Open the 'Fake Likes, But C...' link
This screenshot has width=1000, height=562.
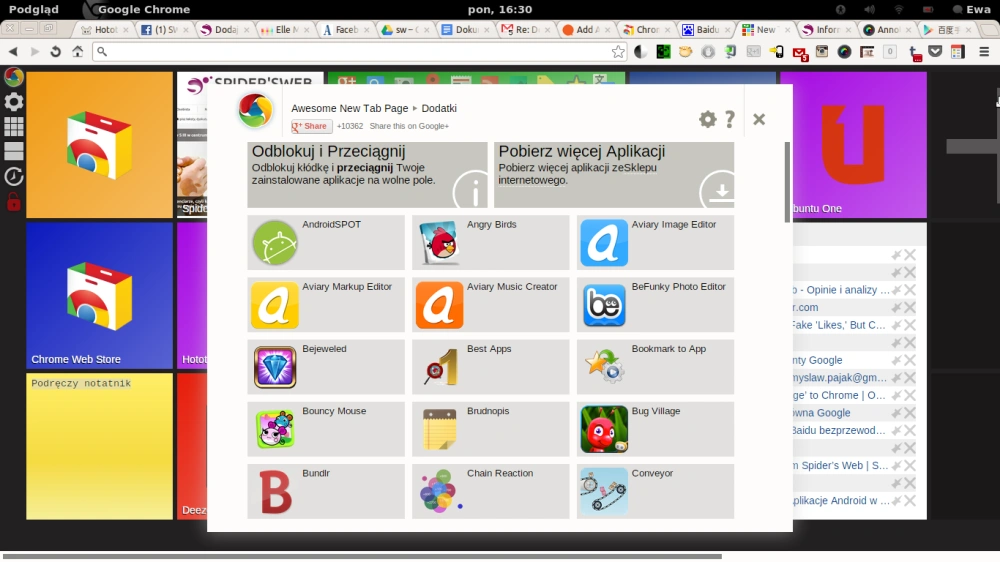pos(838,325)
